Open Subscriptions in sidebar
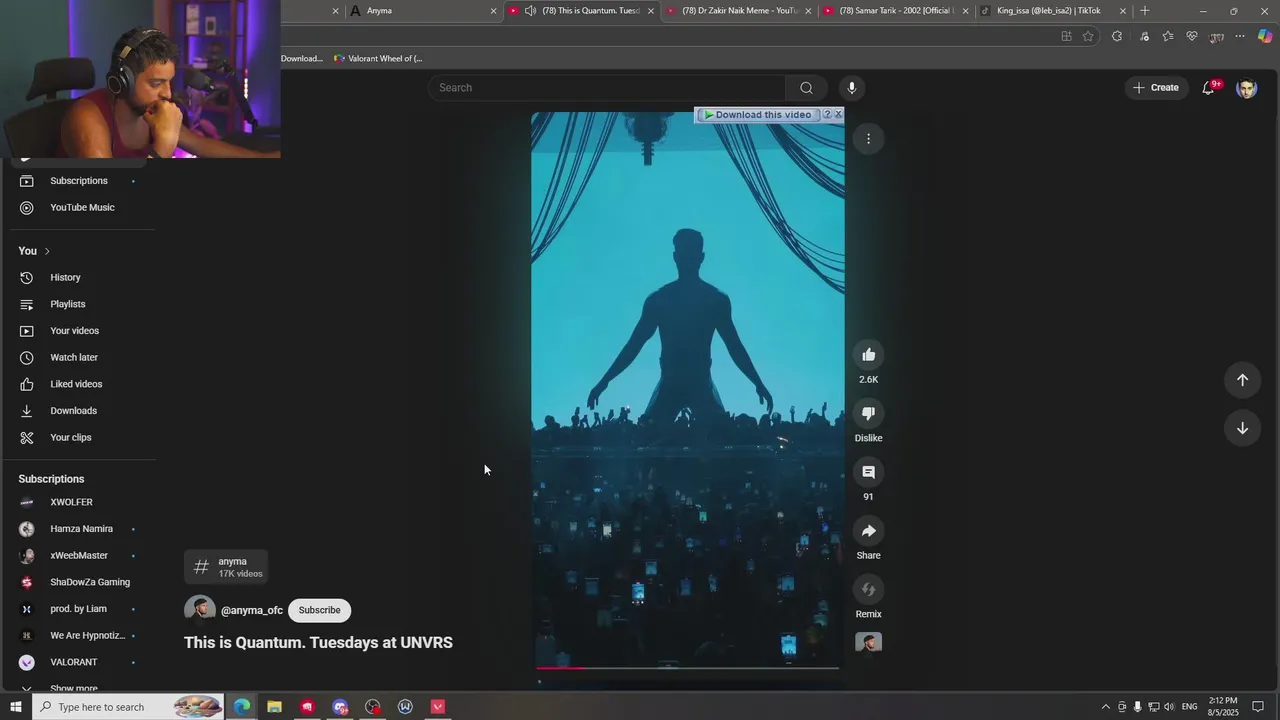Viewport: 1280px width, 720px height. coord(78,181)
